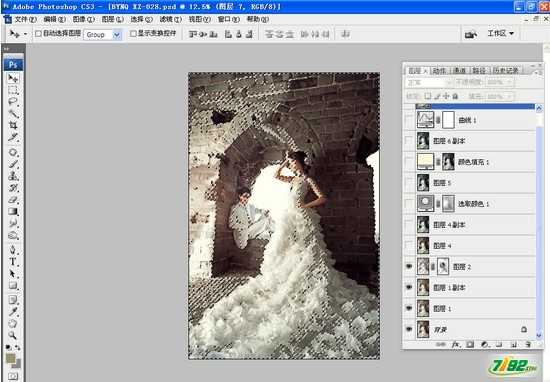550x382 pixels.
Task: Select the Gradient tool
Action: tap(13, 212)
